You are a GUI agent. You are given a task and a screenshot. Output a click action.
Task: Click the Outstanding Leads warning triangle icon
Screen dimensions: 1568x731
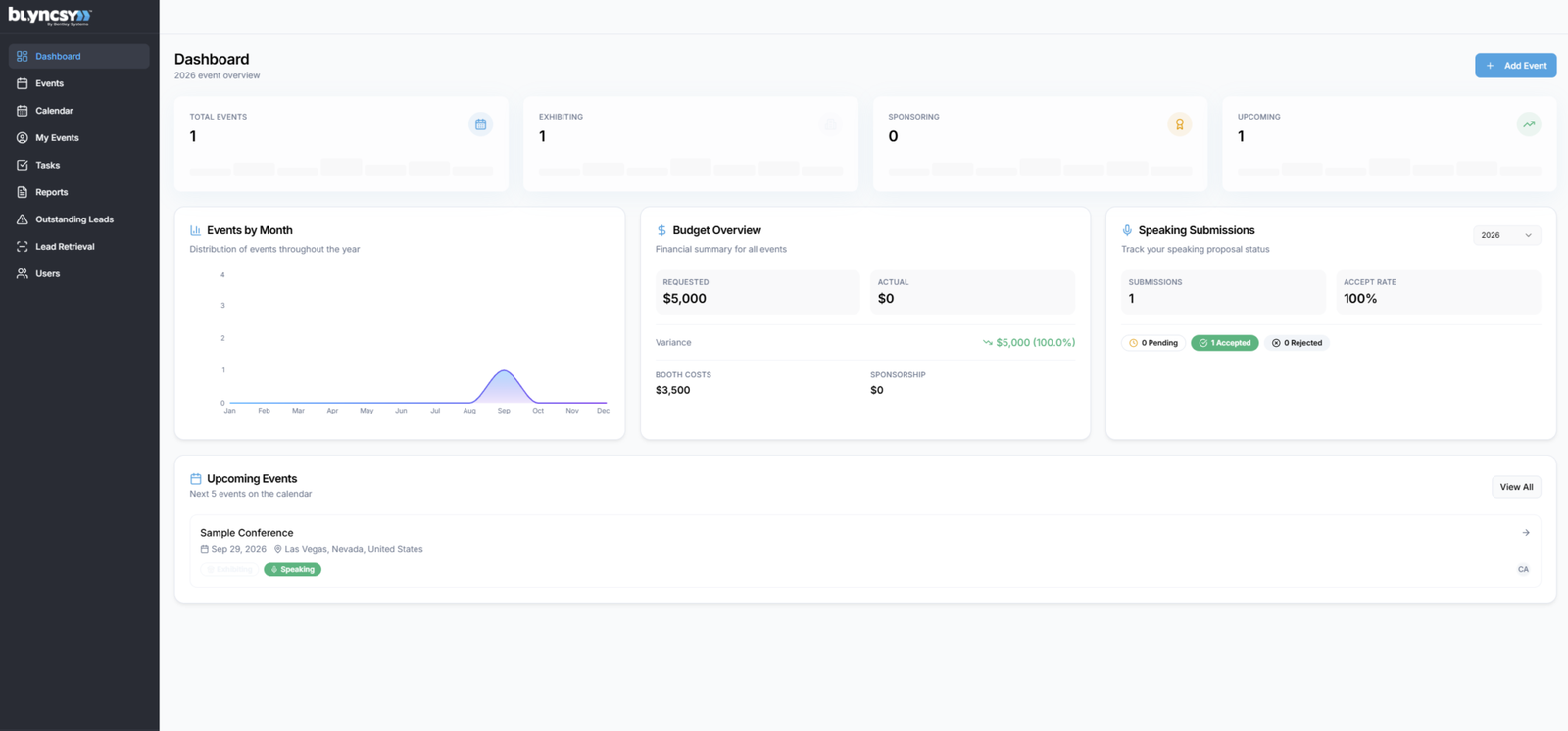tap(23, 219)
